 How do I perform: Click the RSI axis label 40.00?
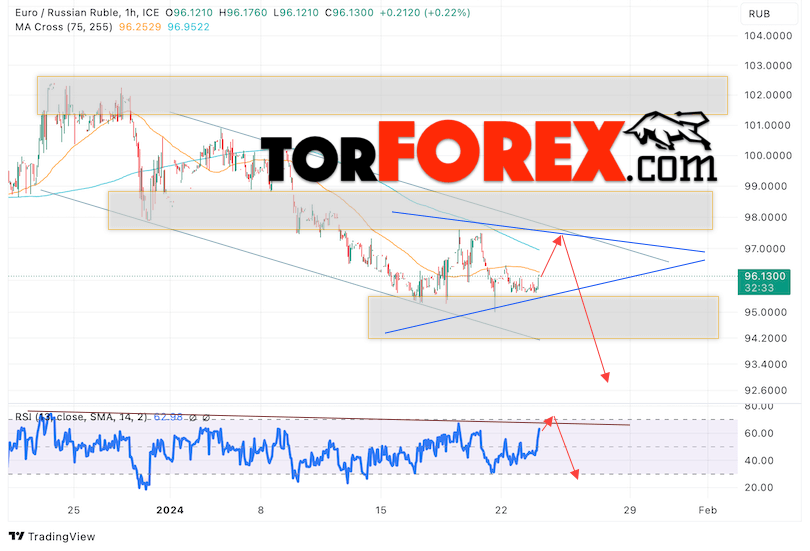[x=759, y=461]
